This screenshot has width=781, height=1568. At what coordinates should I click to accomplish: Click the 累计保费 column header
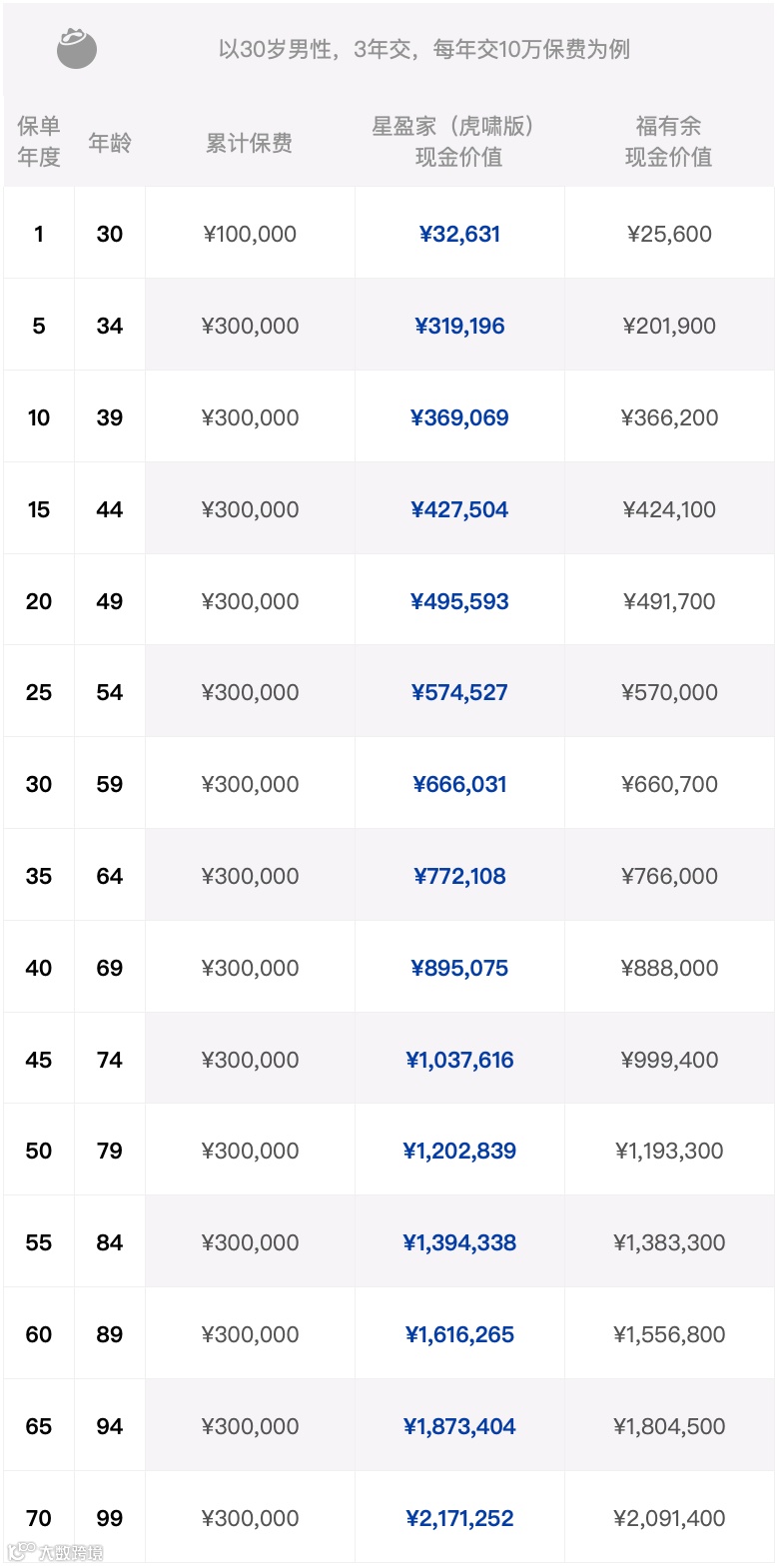click(x=250, y=143)
